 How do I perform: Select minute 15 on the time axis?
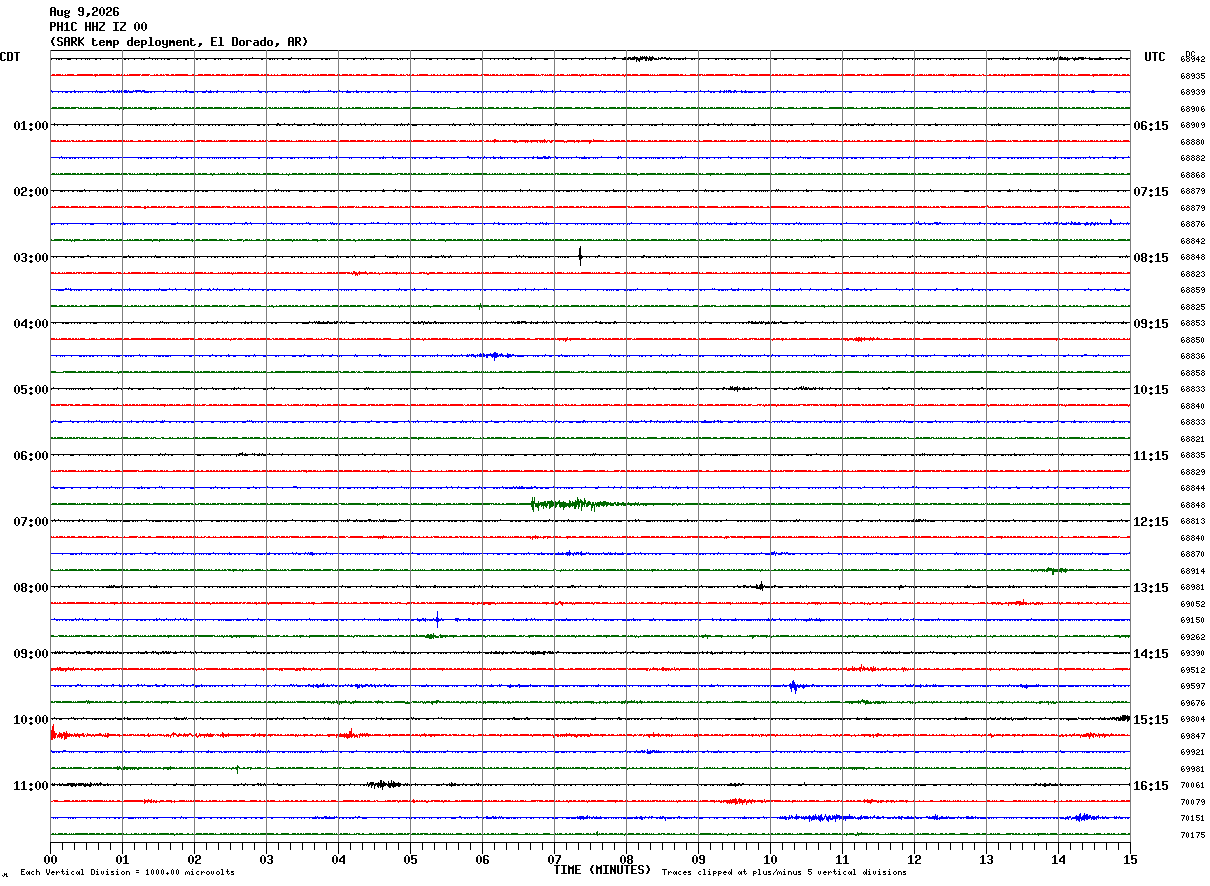(1130, 859)
